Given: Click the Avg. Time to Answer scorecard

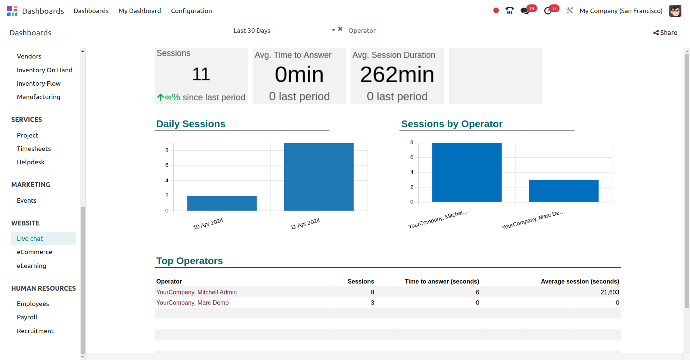Looking at the screenshot, I should click(x=299, y=76).
